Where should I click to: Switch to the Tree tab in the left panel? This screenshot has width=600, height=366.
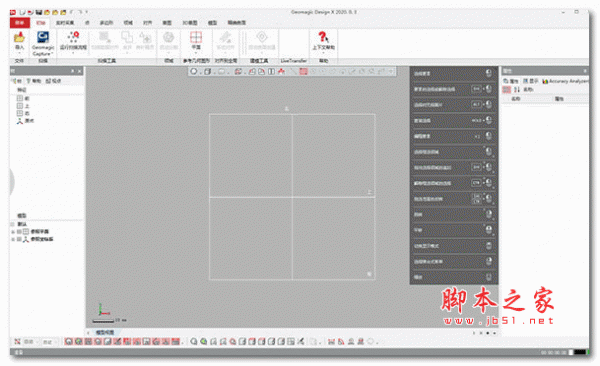pos(16,81)
